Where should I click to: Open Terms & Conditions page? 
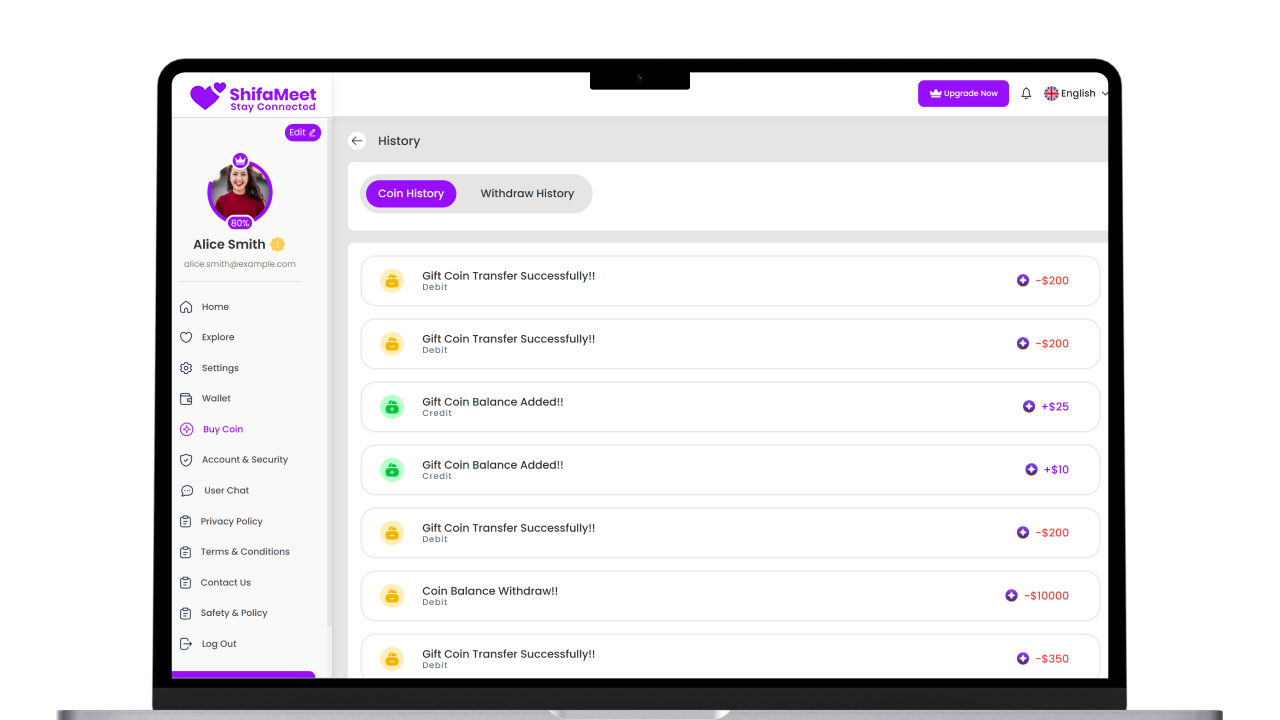pos(245,552)
